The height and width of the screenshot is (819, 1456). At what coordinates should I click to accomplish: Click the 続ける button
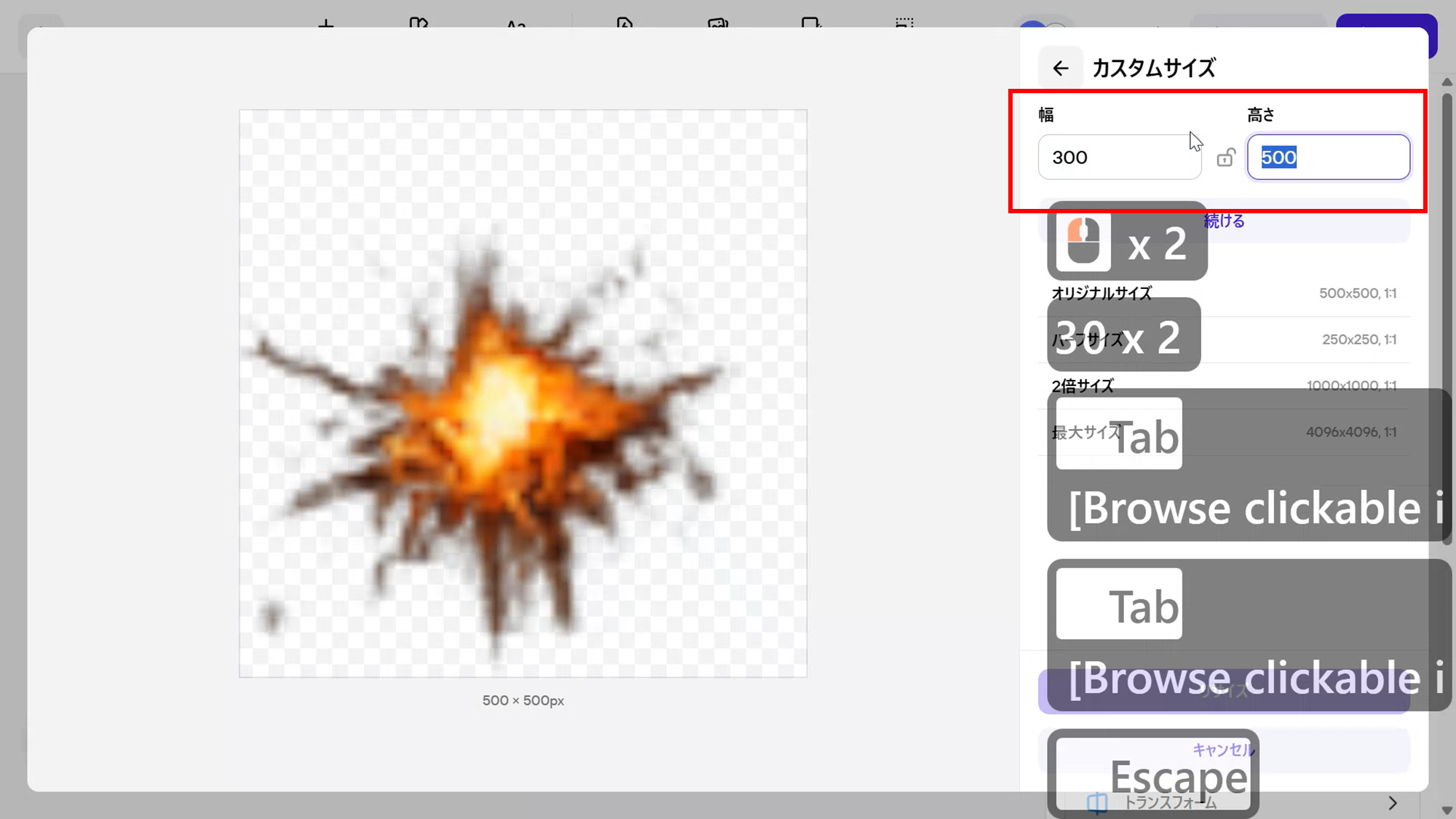click(1224, 221)
